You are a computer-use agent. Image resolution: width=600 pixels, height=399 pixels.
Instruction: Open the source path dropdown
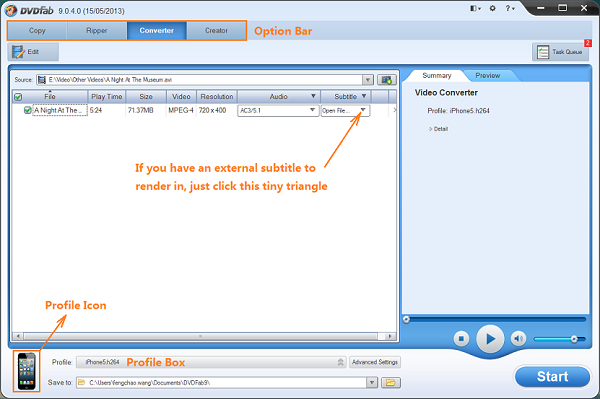(368, 80)
